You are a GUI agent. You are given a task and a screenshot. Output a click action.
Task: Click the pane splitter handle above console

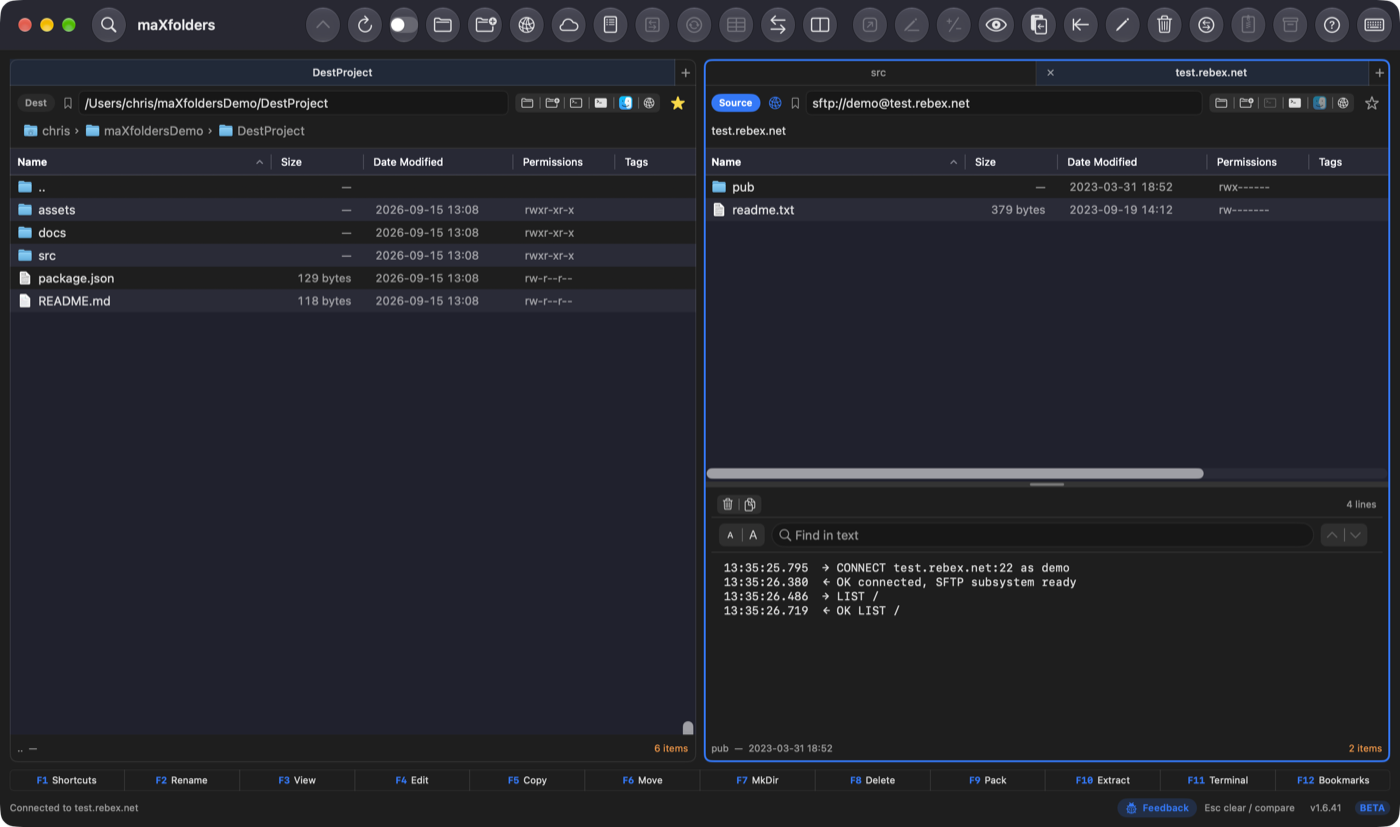[x=1047, y=485]
